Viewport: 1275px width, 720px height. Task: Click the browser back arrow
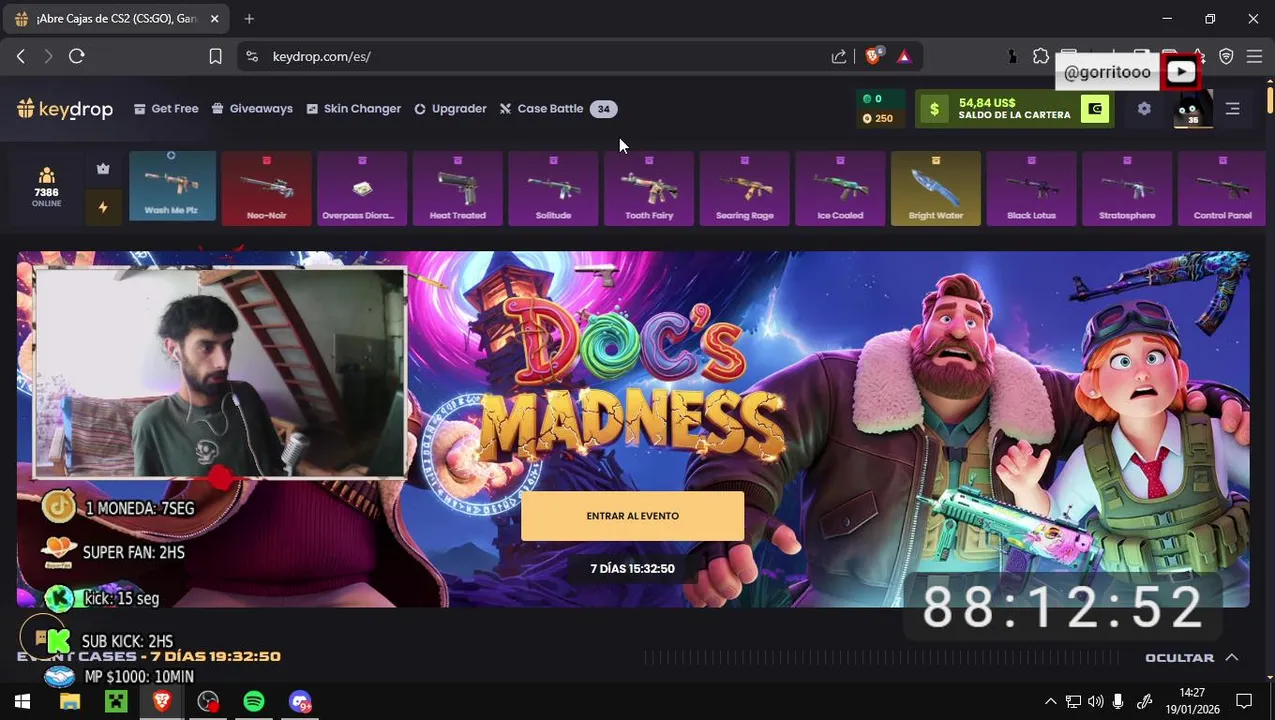click(21, 57)
